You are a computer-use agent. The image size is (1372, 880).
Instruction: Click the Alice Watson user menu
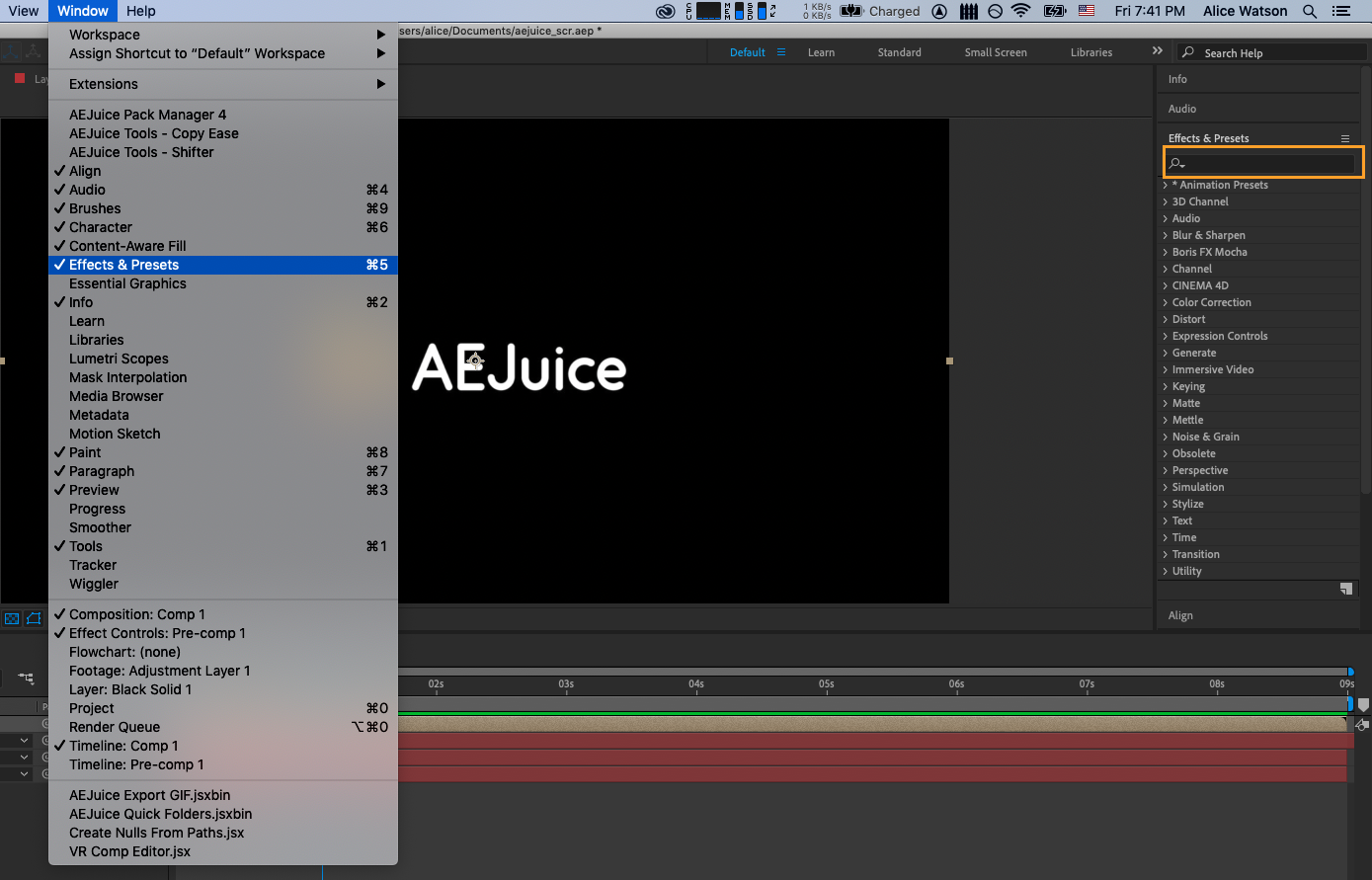click(1246, 11)
